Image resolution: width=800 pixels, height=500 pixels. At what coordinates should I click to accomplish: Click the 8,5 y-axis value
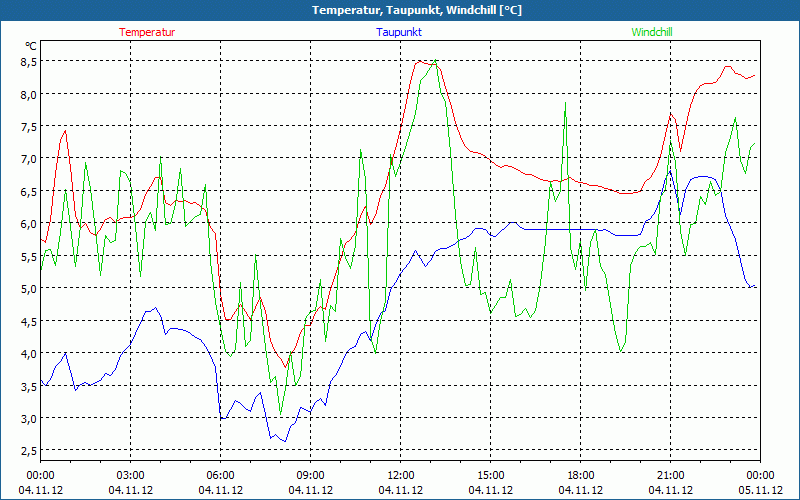30,61
